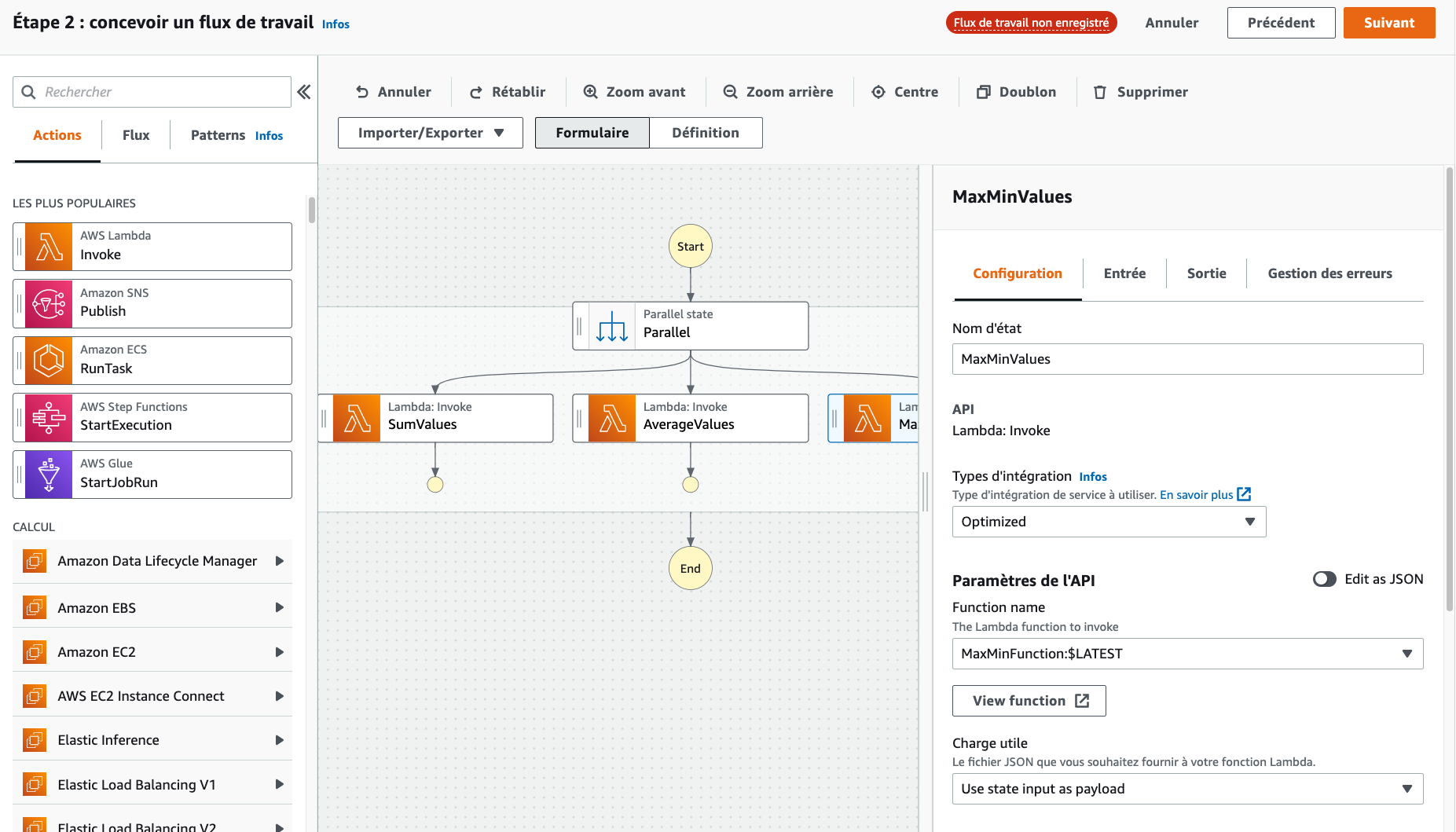
Task: Click Zoom arrière in the toolbar
Action: [778, 92]
